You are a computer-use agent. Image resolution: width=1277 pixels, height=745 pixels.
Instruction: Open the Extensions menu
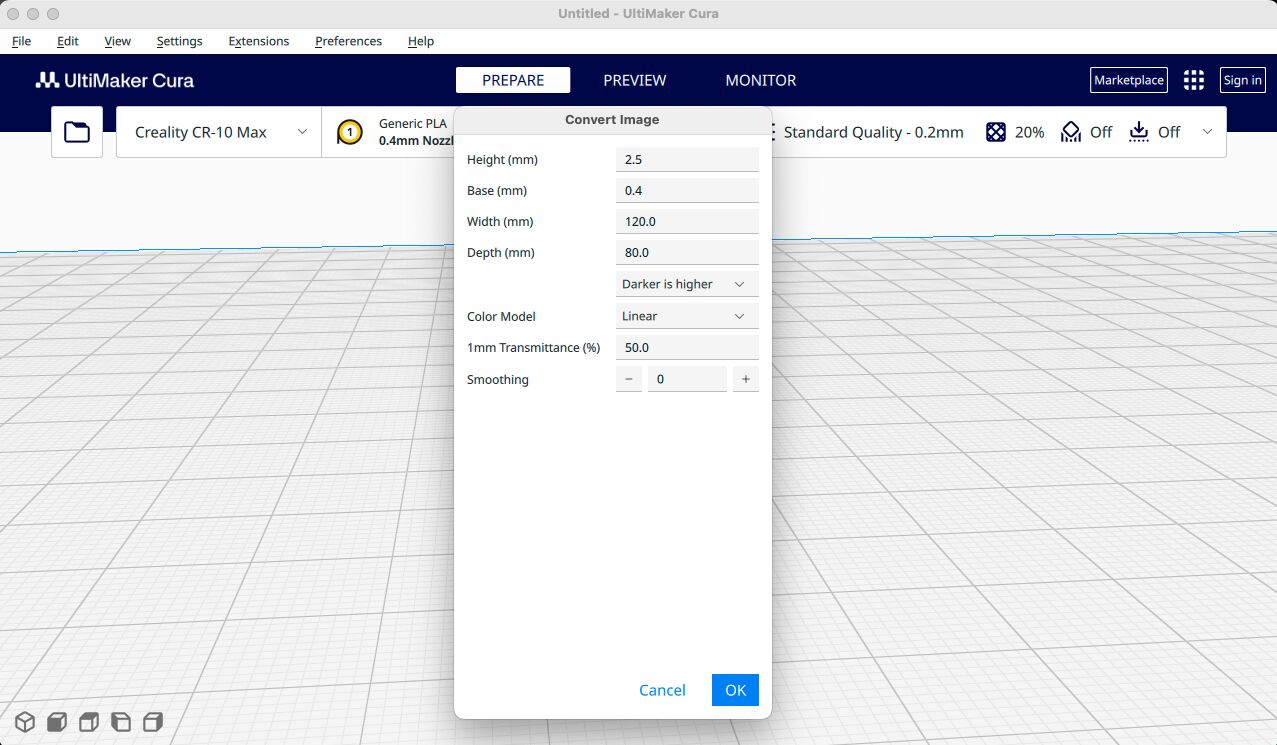(259, 41)
